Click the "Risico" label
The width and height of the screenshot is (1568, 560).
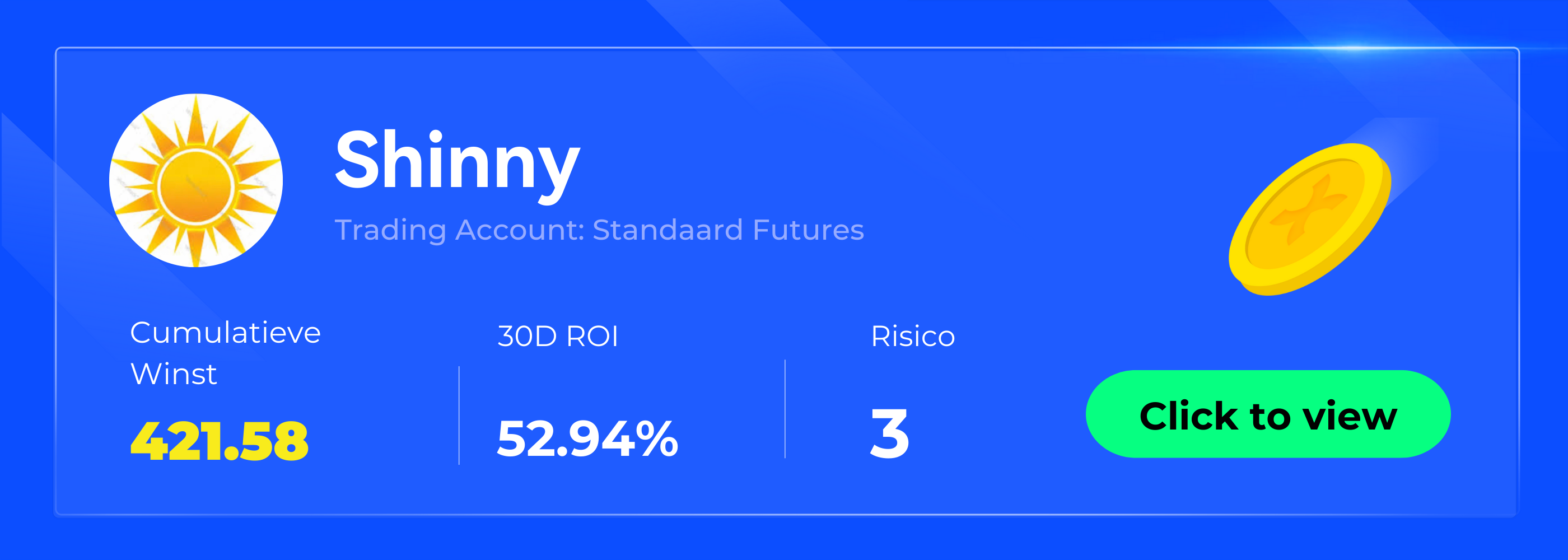(x=912, y=336)
